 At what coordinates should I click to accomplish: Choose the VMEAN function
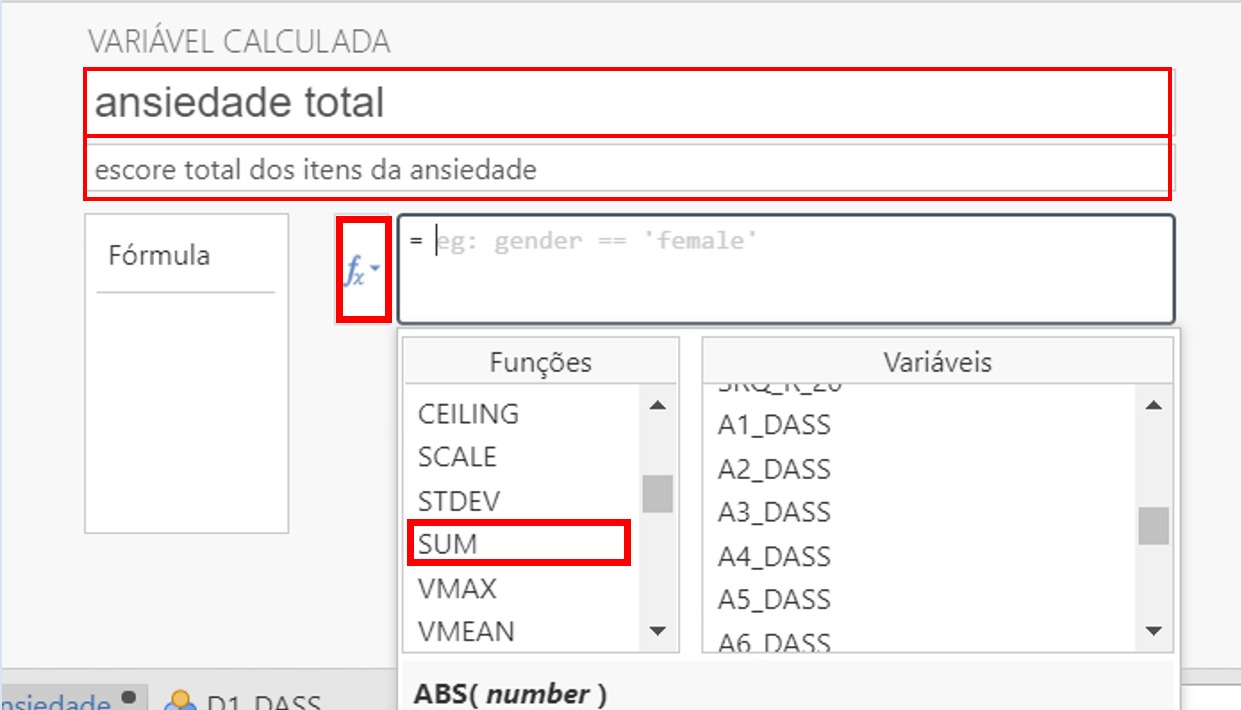[x=466, y=631]
